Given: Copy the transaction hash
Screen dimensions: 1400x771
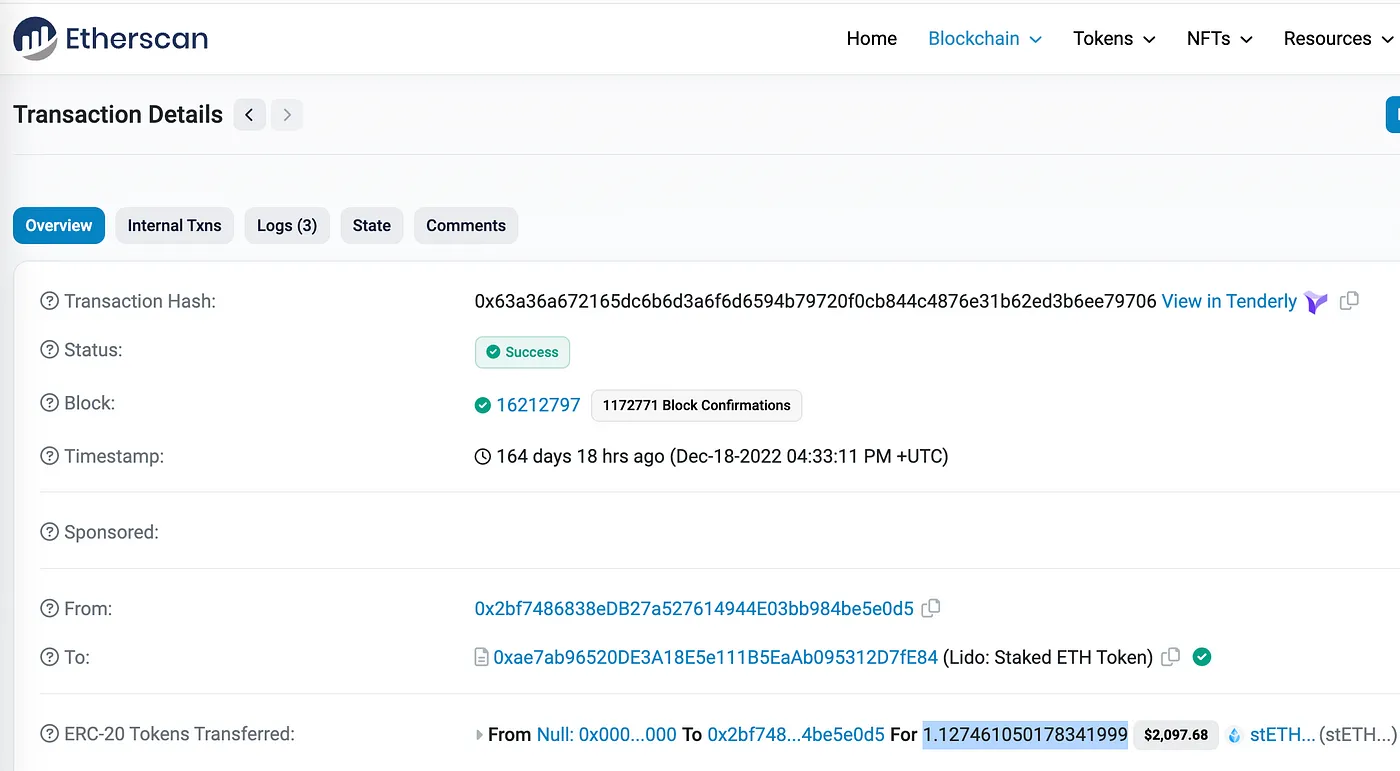Looking at the screenshot, I should 1349,300.
